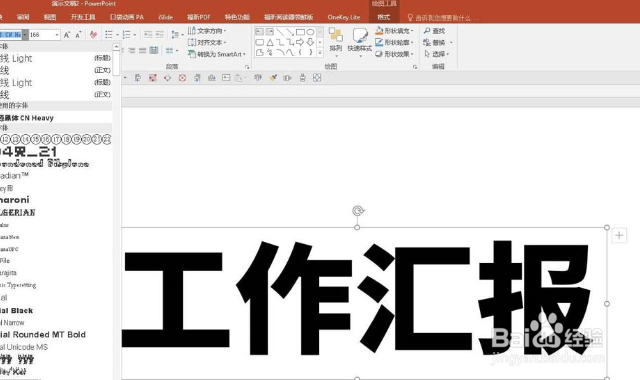Image resolution: width=640 pixels, height=380 pixels.
Task: Decrease the list indent level
Action: point(148,35)
